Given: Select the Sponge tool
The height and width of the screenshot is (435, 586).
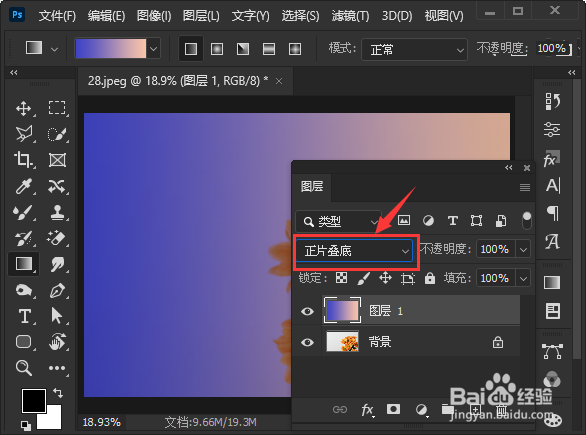Looking at the screenshot, I should coord(24,290).
